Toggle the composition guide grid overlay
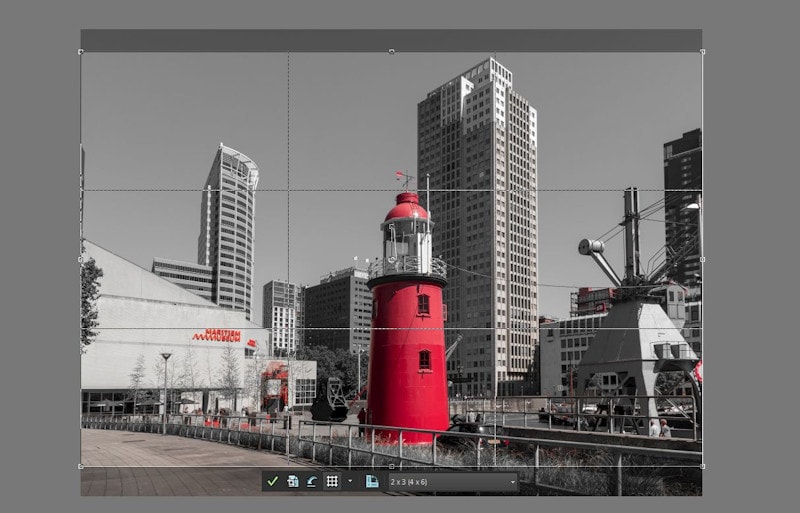The width and height of the screenshot is (800, 513). click(x=331, y=481)
